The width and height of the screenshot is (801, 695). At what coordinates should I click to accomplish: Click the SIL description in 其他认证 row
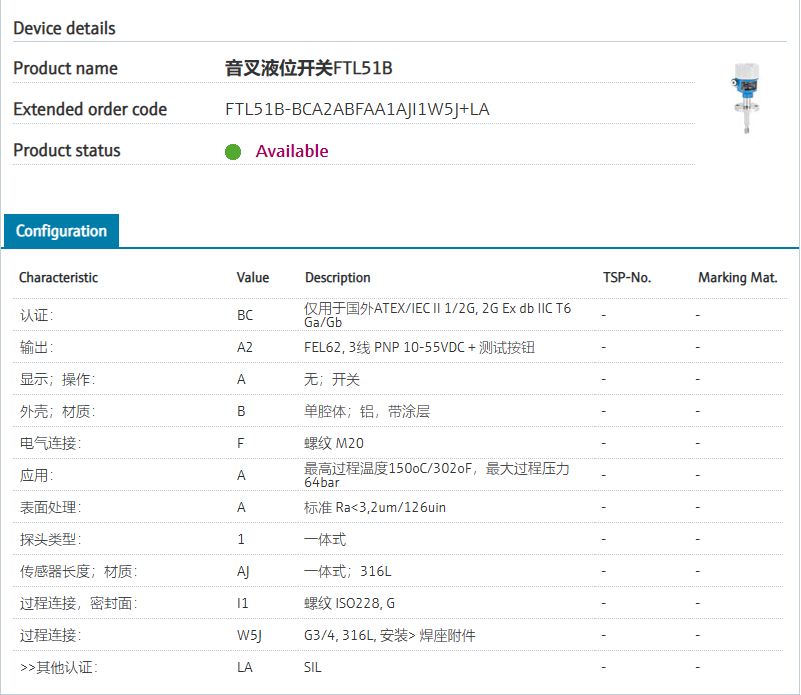tap(313, 668)
